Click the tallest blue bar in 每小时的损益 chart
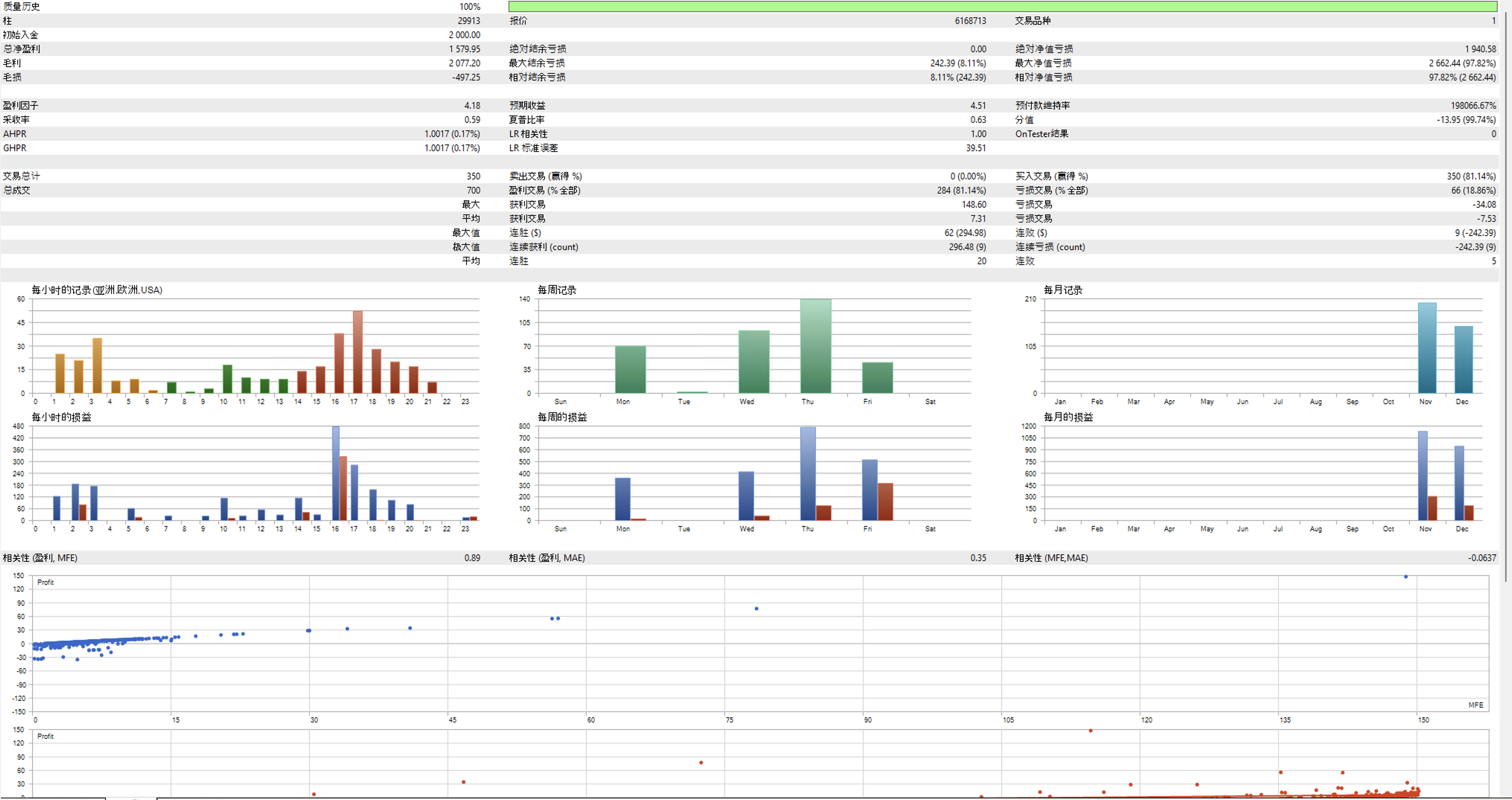This screenshot has height=800, width=1512. (x=336, y=473)
